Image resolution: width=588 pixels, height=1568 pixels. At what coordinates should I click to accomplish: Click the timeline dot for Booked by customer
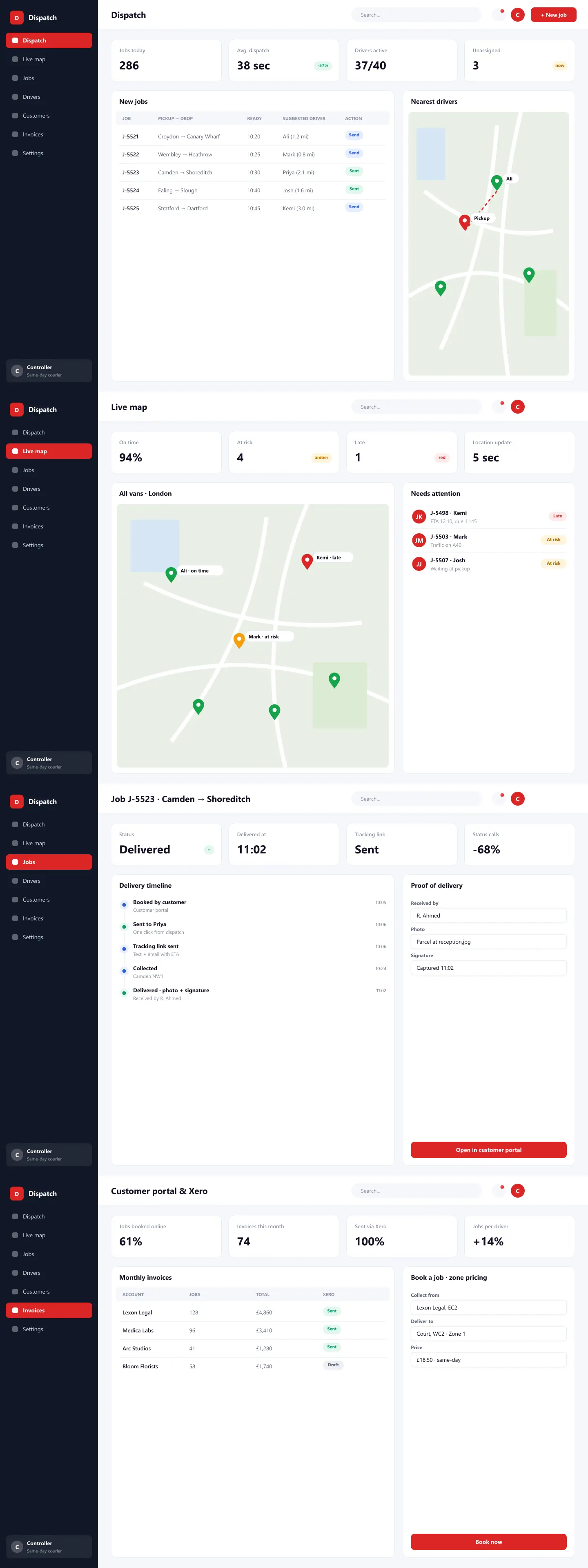124,905
